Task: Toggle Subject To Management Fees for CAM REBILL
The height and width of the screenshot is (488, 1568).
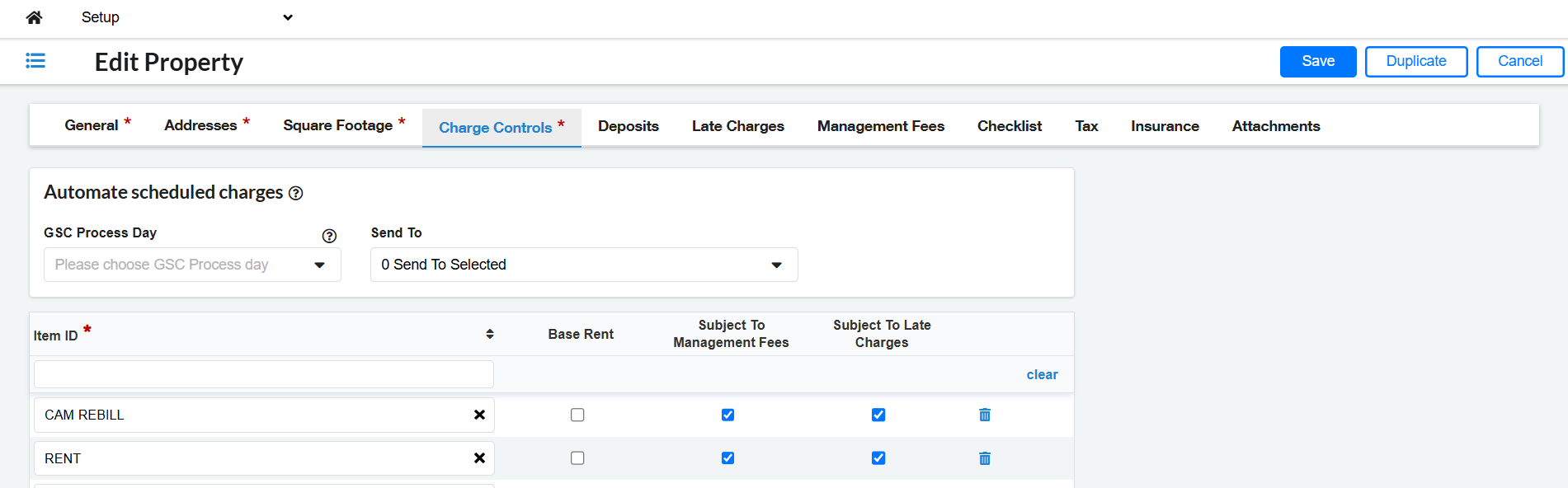Action: click(x=727, y=415)
